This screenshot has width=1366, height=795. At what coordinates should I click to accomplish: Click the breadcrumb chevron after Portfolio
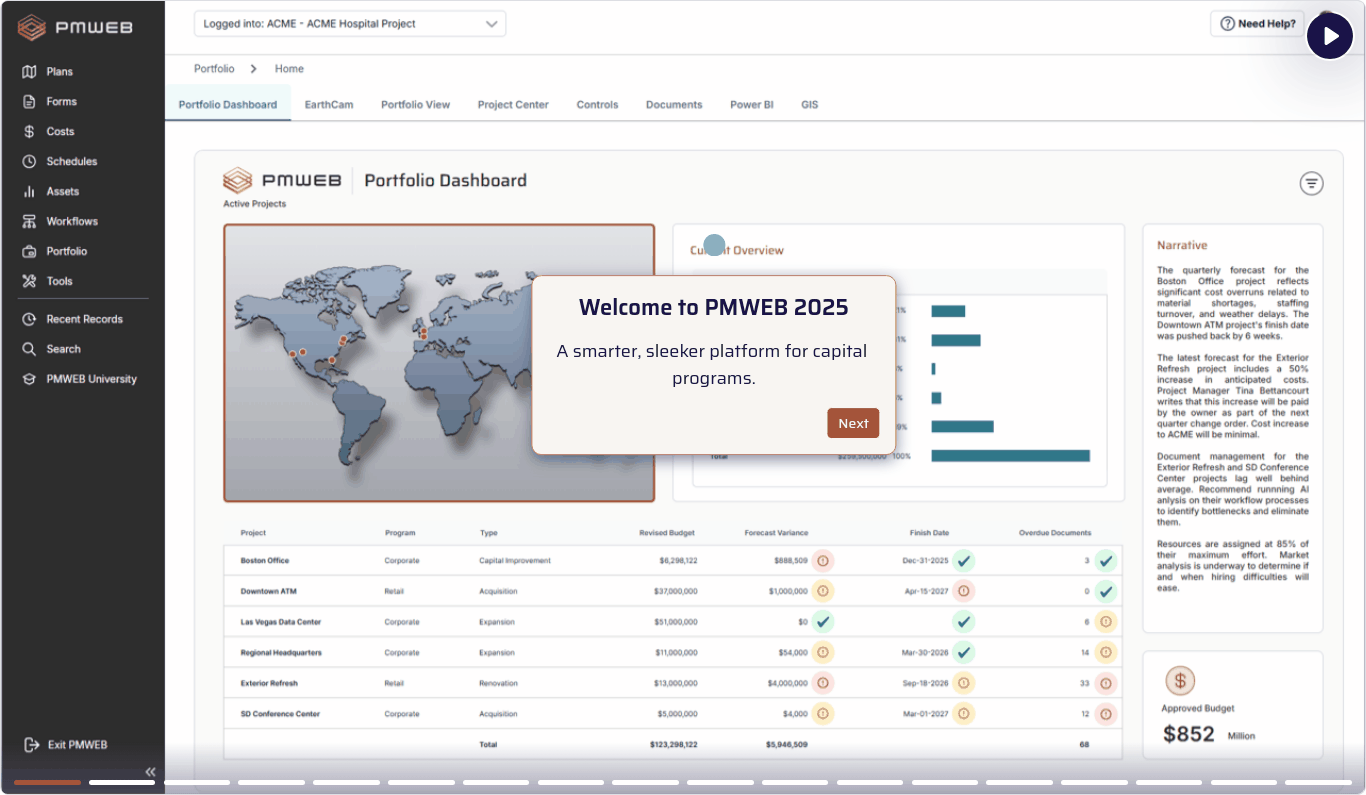point(254,69)
